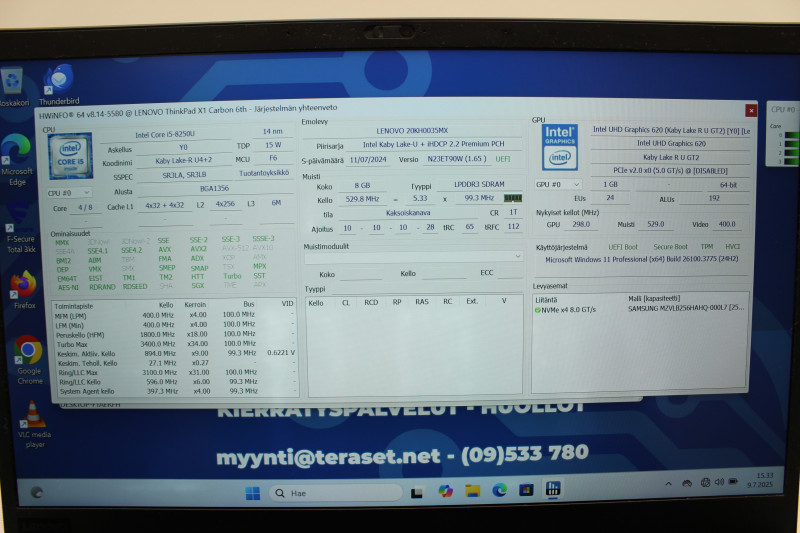
Task: Launch Microsoft Edge from the desktop
Action: click(x=16, y=159)
